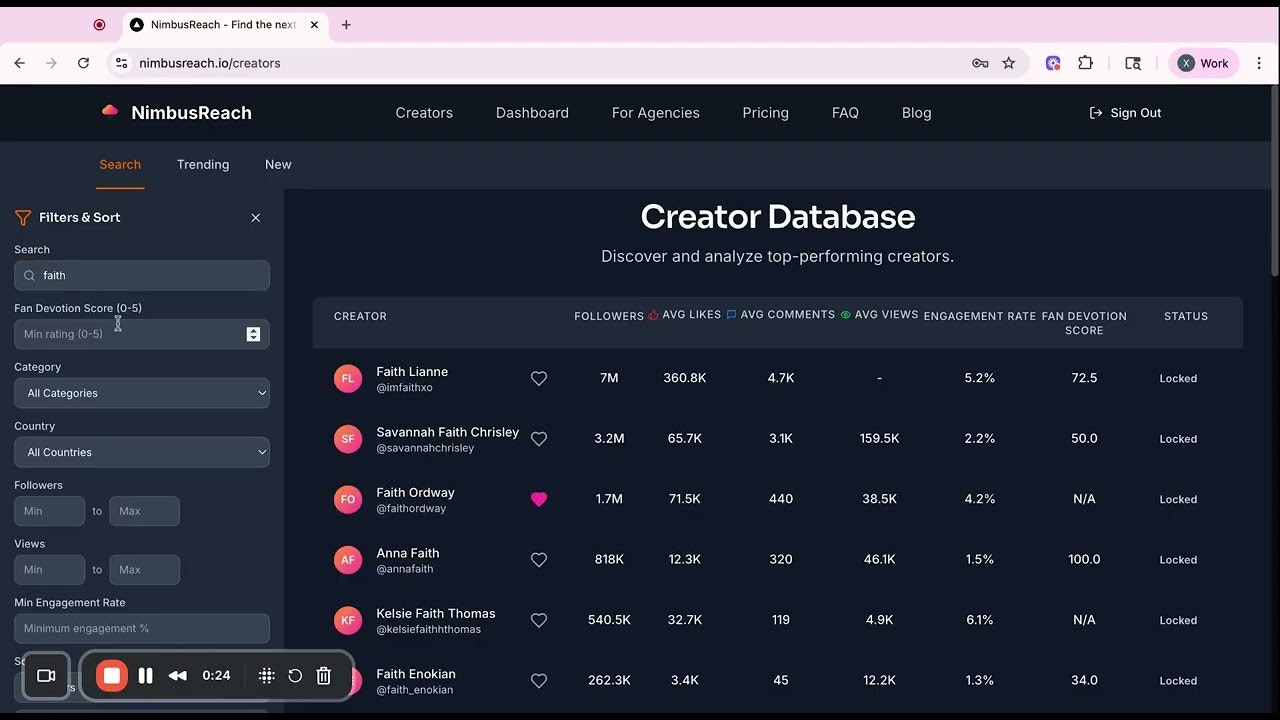Favorite Faith Lianne with heart icon

point(539,379)
